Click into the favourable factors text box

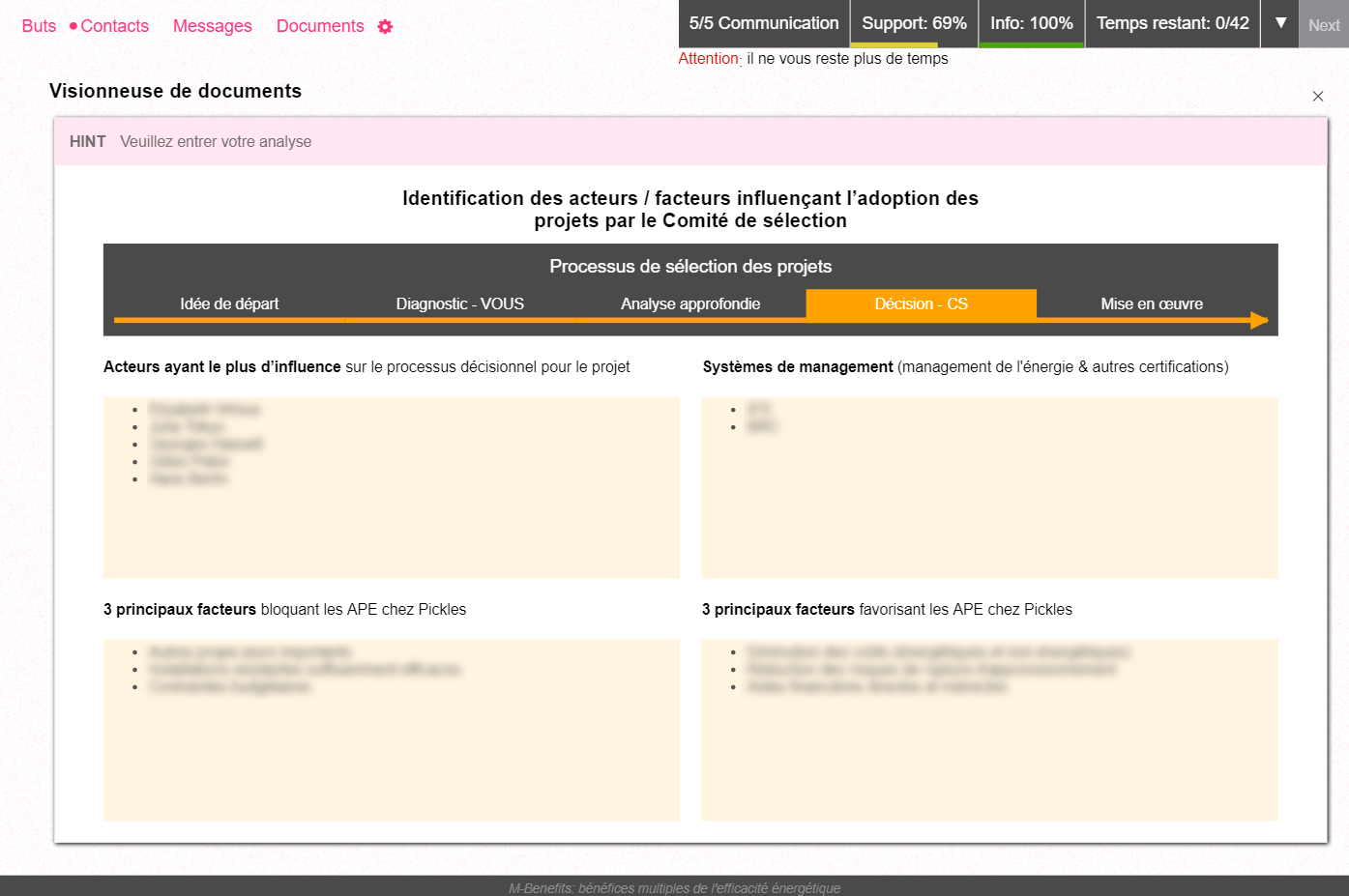990,730
